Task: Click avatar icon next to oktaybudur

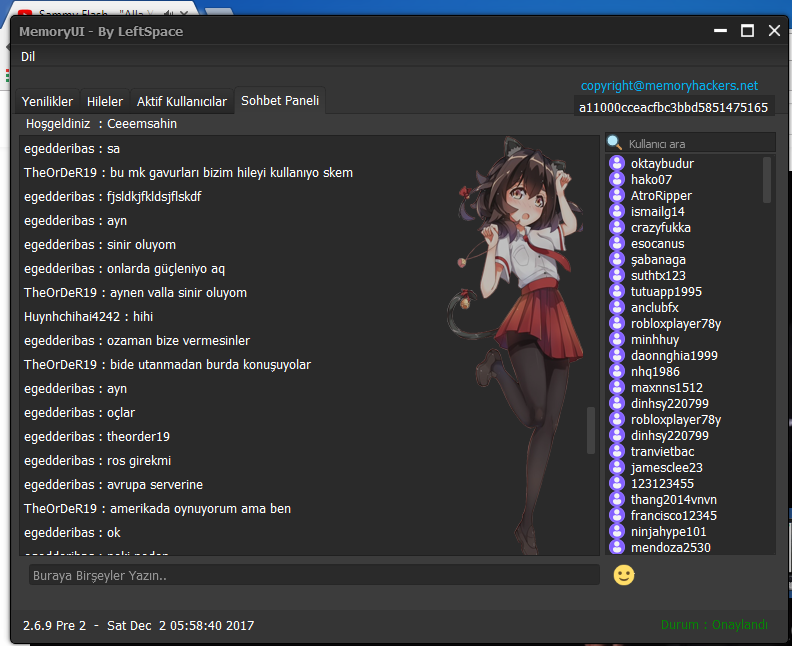Action: point(617,164)
